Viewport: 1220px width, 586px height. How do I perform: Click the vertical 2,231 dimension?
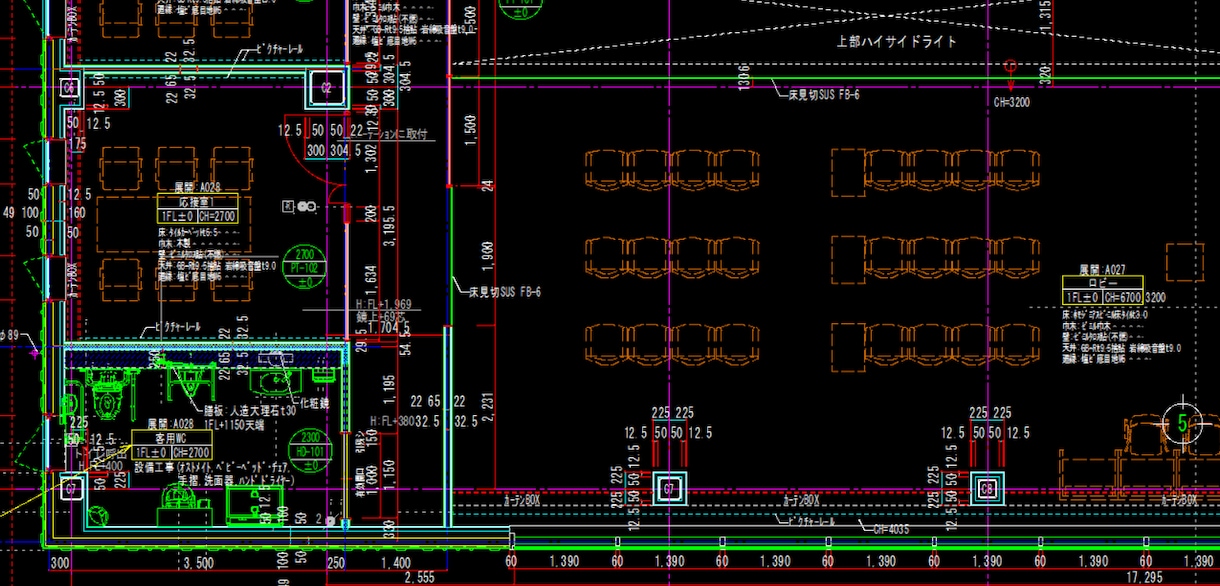coord(488,407)
